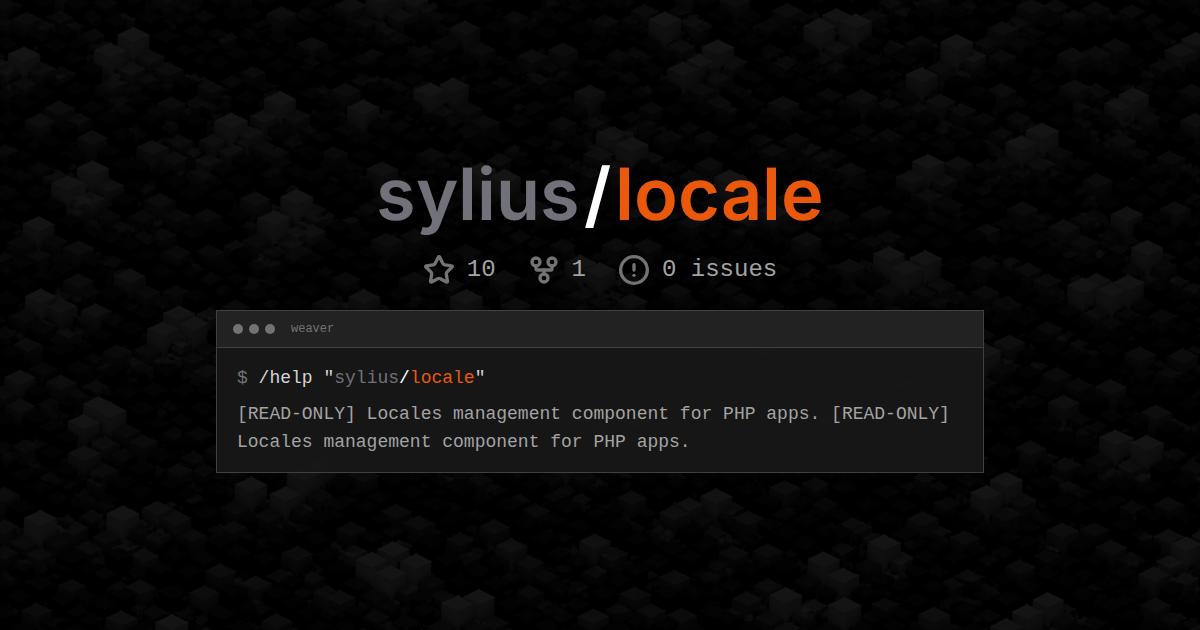Click the first '[READ-ONLY]' description text
1200x630 pixels.
click(296, 414)
